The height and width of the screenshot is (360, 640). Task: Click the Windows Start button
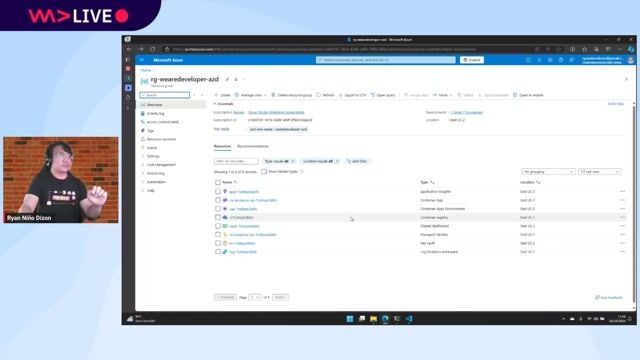coord(350,319)
